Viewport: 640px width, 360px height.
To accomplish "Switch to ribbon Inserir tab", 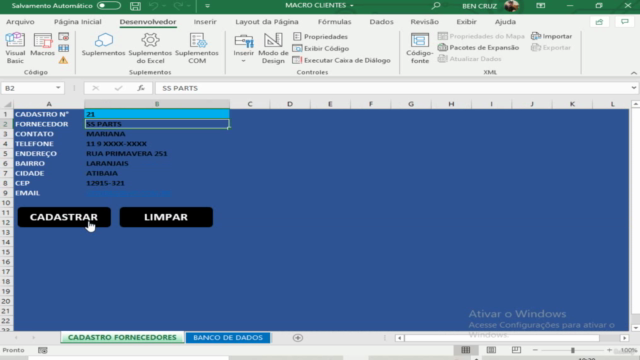I will coord(205,22).
